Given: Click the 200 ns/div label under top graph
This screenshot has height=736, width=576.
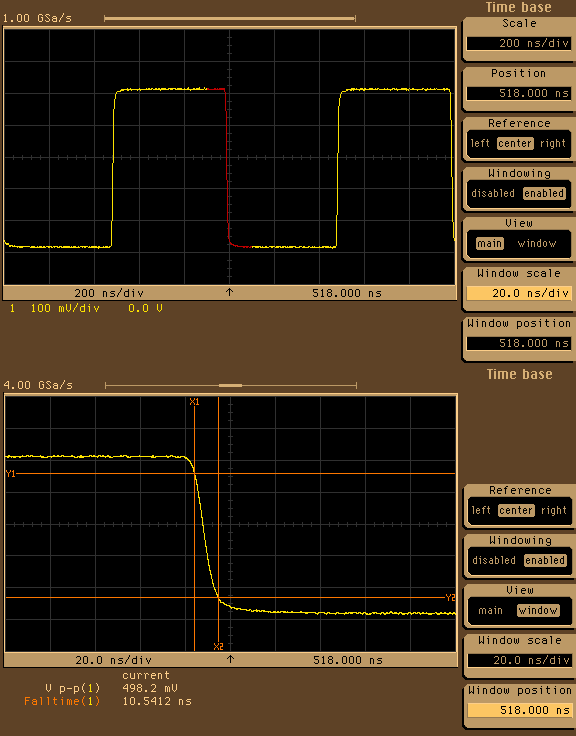Looking at the screenshot, I should (x=109, y=293).
